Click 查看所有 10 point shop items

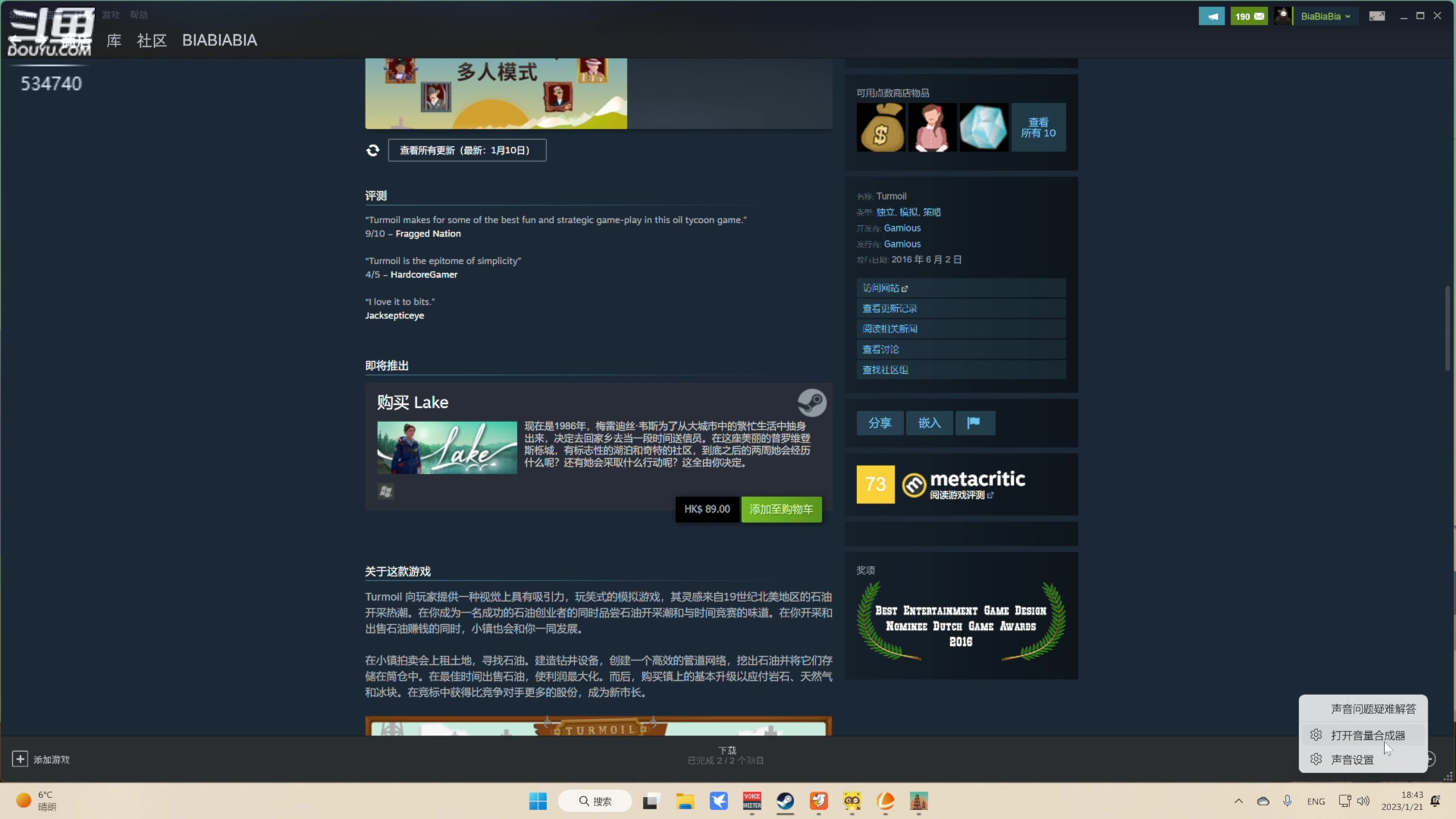[x=1038, y=127]
